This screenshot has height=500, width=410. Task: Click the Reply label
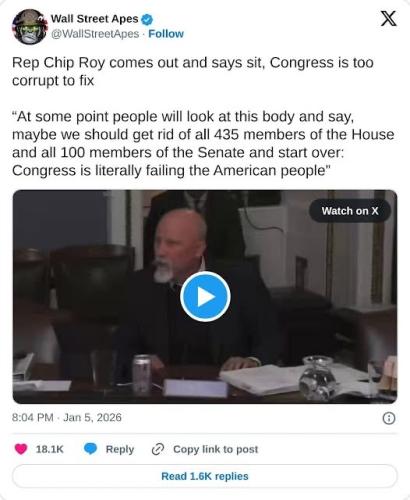tap(120, 449)
